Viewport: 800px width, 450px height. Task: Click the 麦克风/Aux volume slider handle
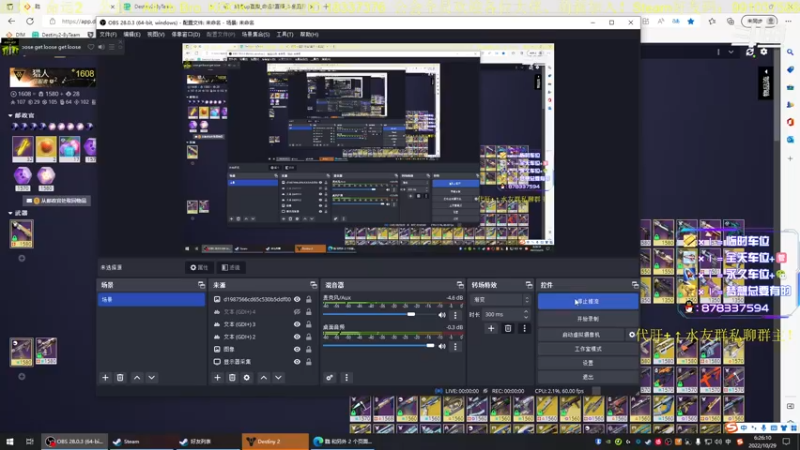click(x=411, y=315)
